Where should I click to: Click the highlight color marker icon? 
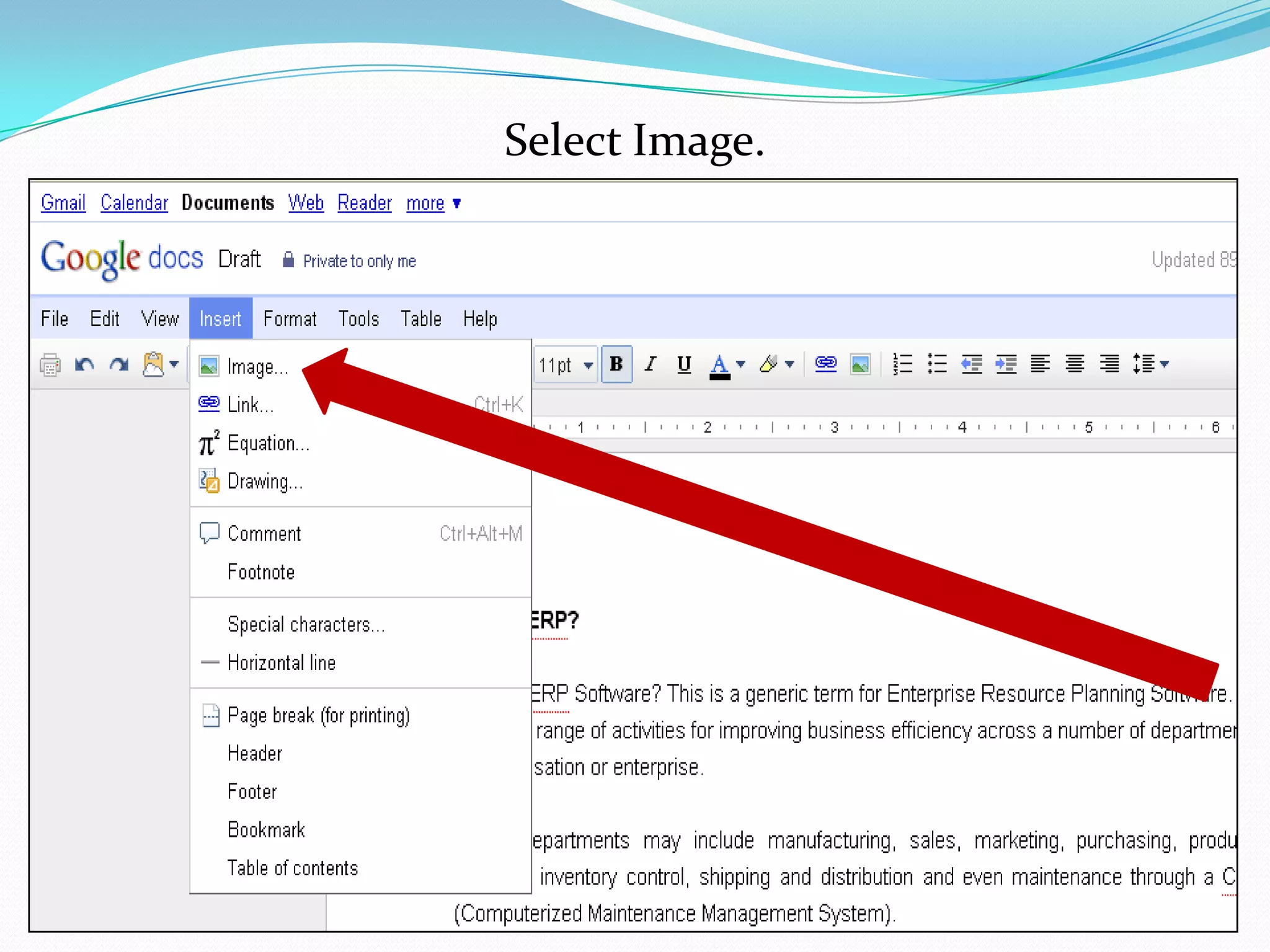[x=768, y=364]
